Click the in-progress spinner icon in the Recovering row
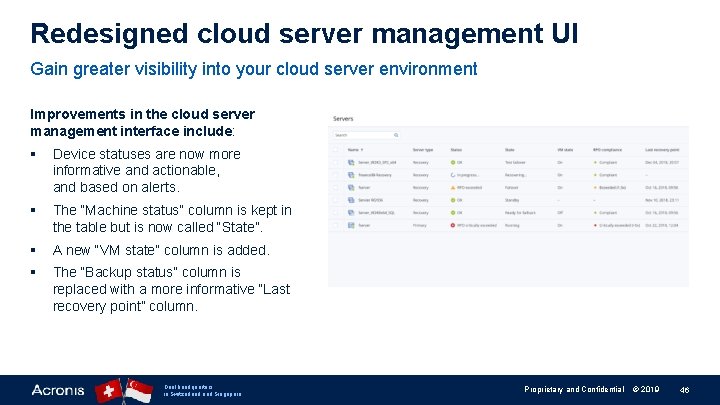Image resolution: width=720 pixels, height=405 pixels. pyautogui.click(x=453, y=175)
